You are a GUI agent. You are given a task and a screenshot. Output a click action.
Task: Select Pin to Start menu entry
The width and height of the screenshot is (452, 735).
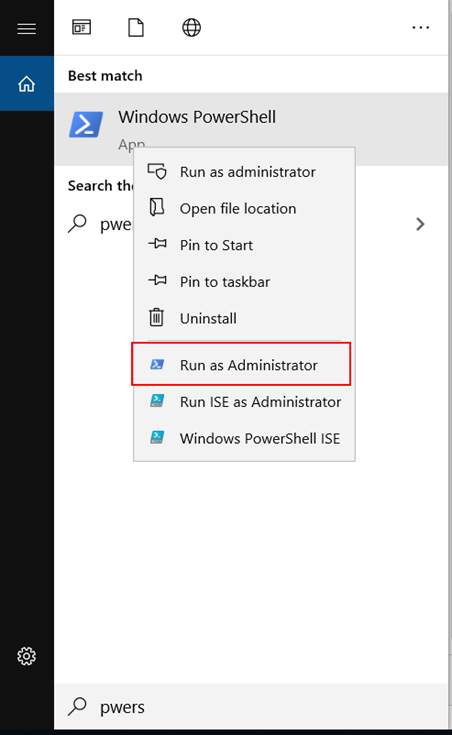pyautogui.click(x=244, y=245)
